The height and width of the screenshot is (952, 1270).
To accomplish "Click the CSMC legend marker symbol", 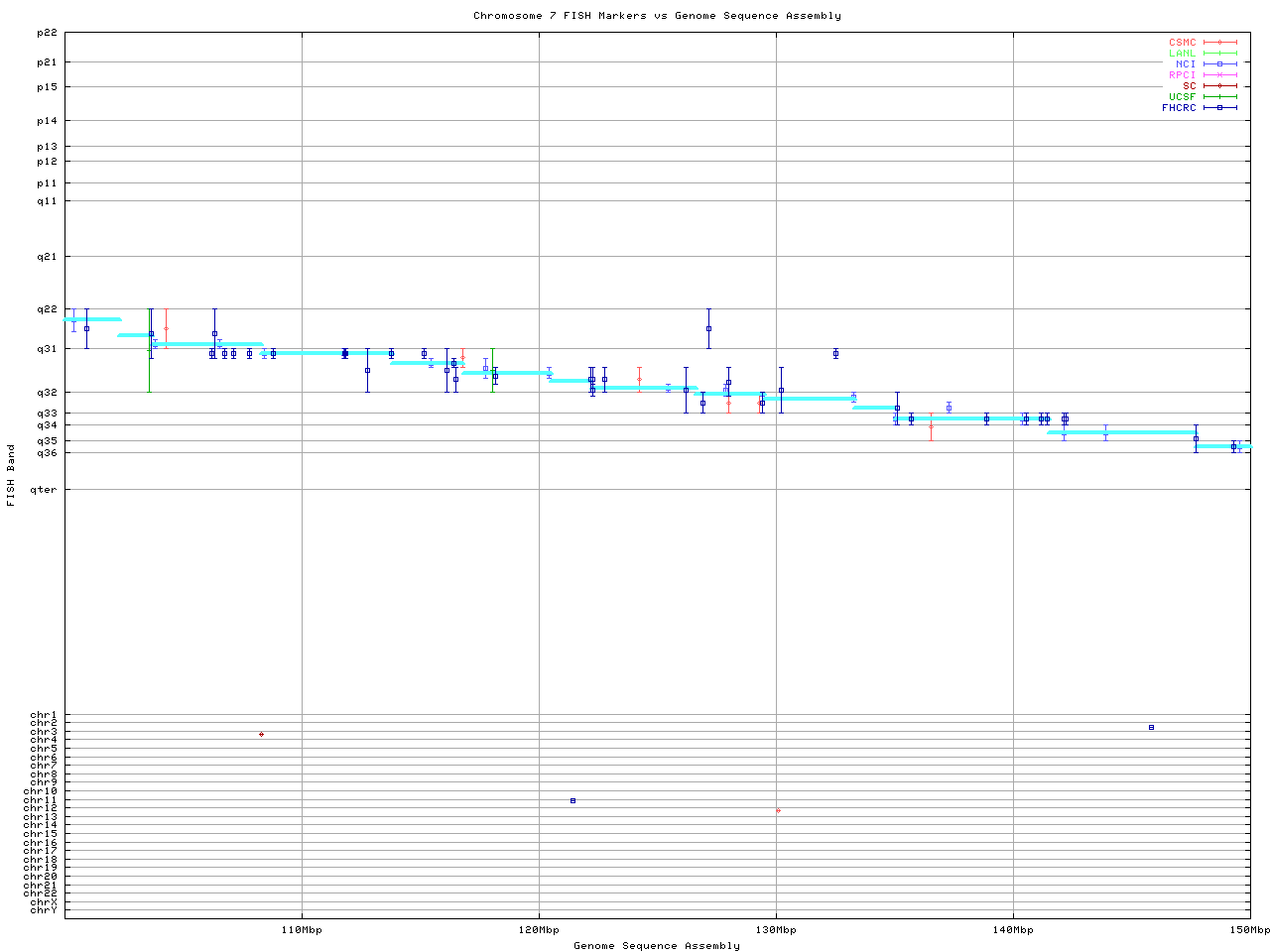I will coord(1219,43).
